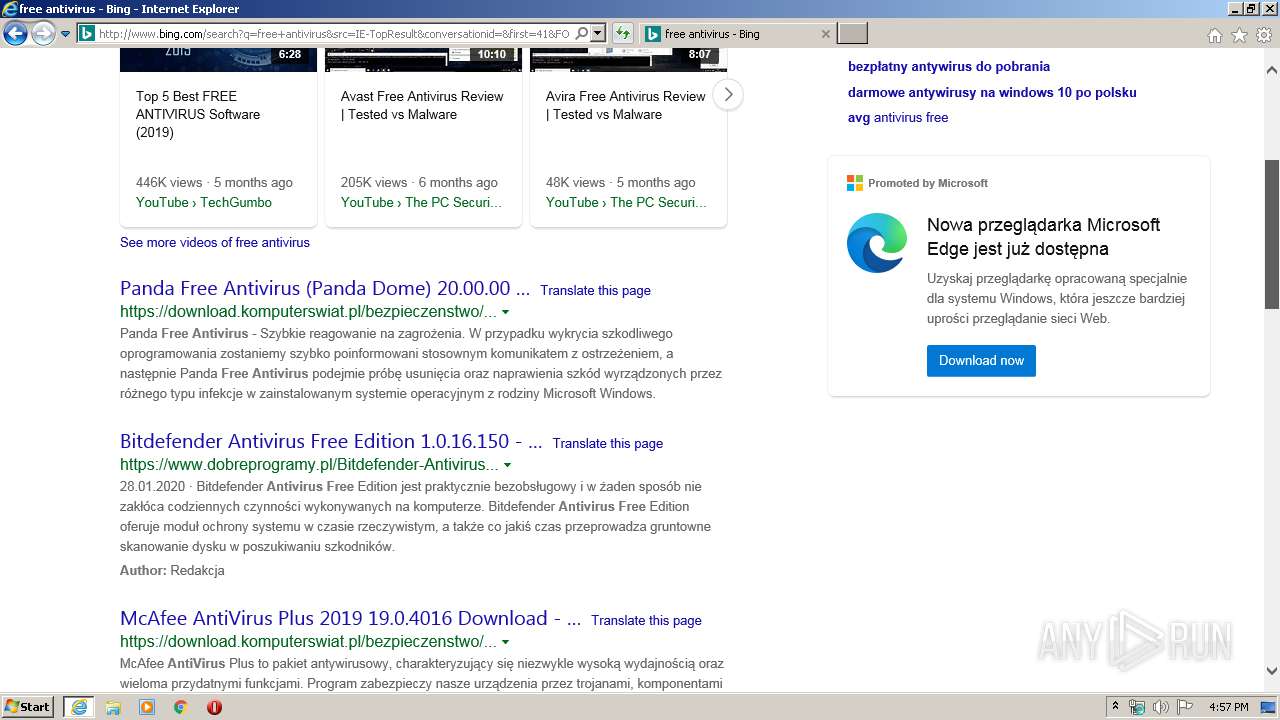Open a new tab with the blank tab button
Viewport: 1280px width, 720px height.
(852, 34)
